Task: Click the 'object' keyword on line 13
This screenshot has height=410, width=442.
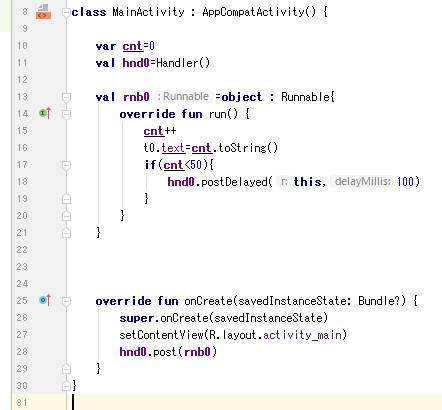Action: point(242,97)
